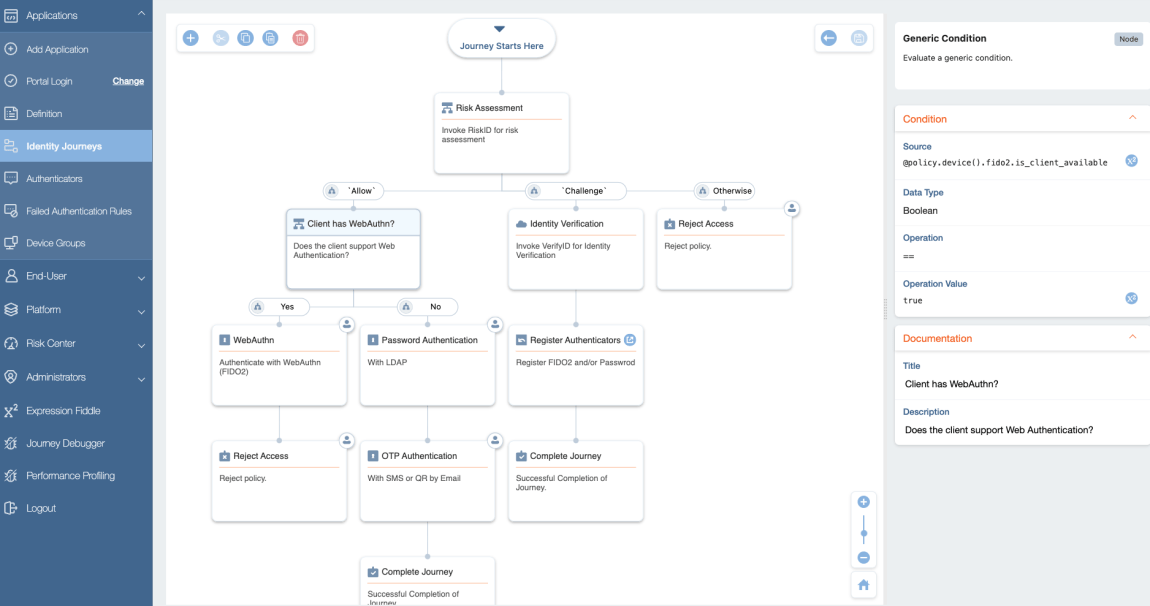Collapse the Documentation section
Viewport: 1150px width, 606px height.
1131,338
